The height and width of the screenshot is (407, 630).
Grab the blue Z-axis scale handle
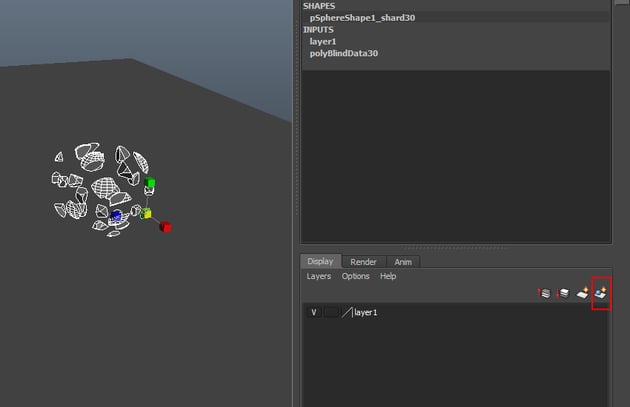pos(116,216)
